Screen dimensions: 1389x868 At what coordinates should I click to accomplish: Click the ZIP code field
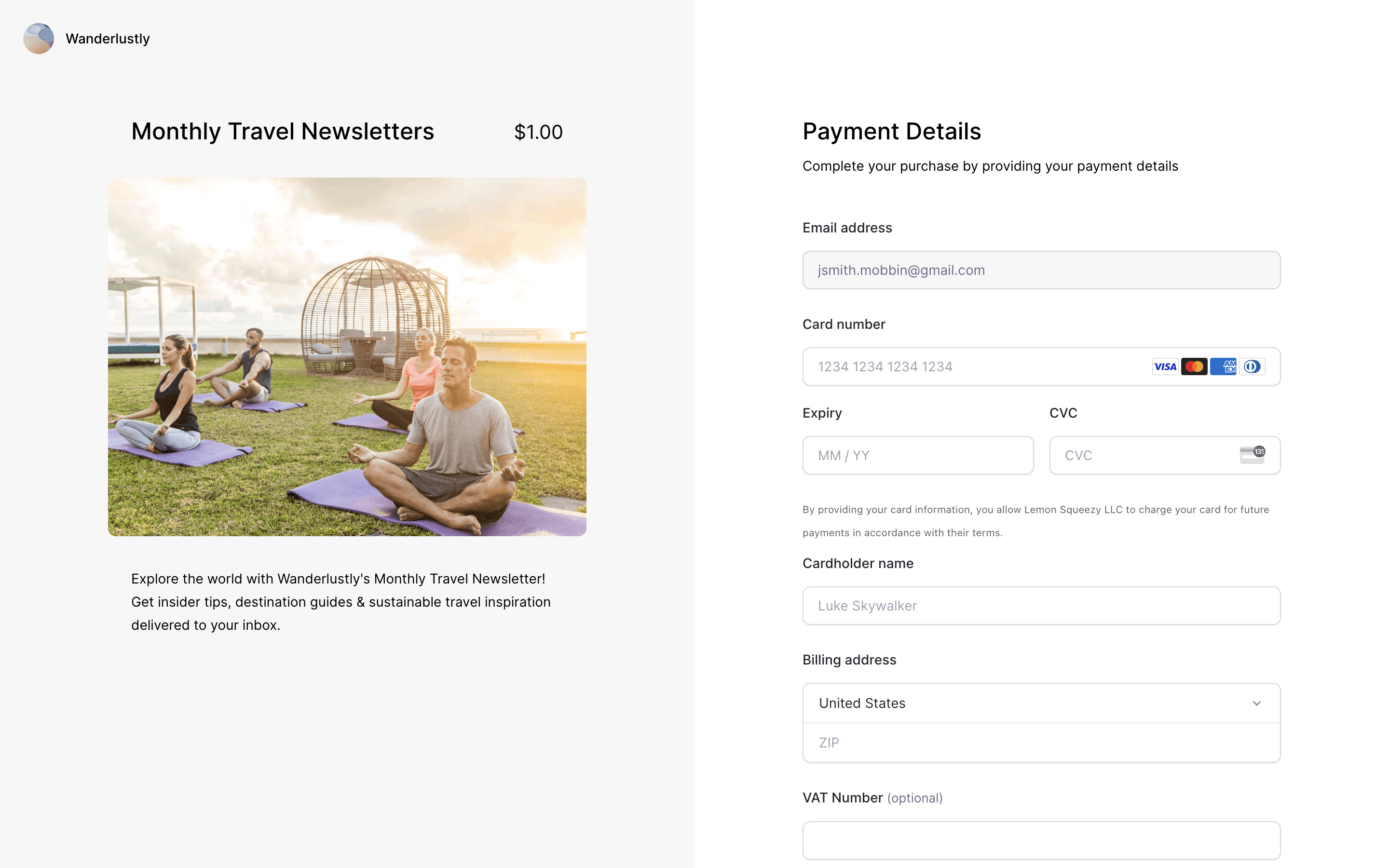click(x=1041, y=743)
